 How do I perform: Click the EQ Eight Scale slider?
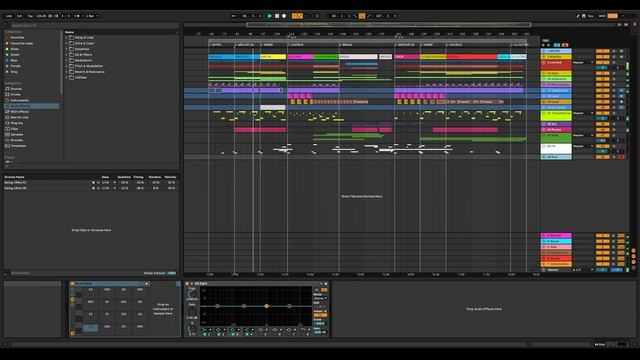point(320,324)
